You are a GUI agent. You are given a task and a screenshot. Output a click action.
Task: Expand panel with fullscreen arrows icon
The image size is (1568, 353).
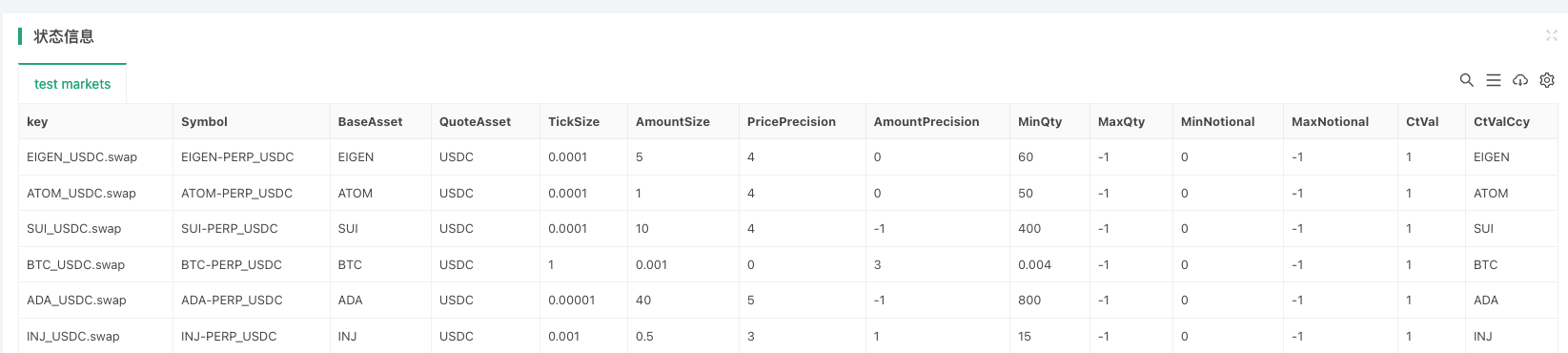(1551, 35)
